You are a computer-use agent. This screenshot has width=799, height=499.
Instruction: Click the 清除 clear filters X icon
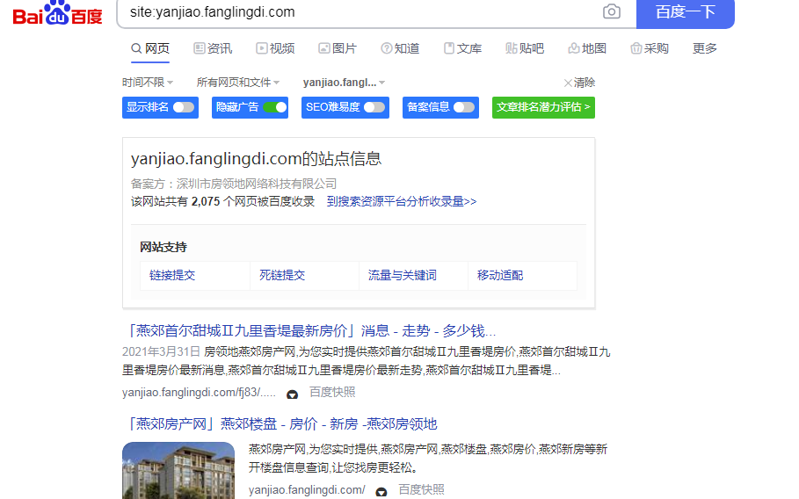pos(568,83)
